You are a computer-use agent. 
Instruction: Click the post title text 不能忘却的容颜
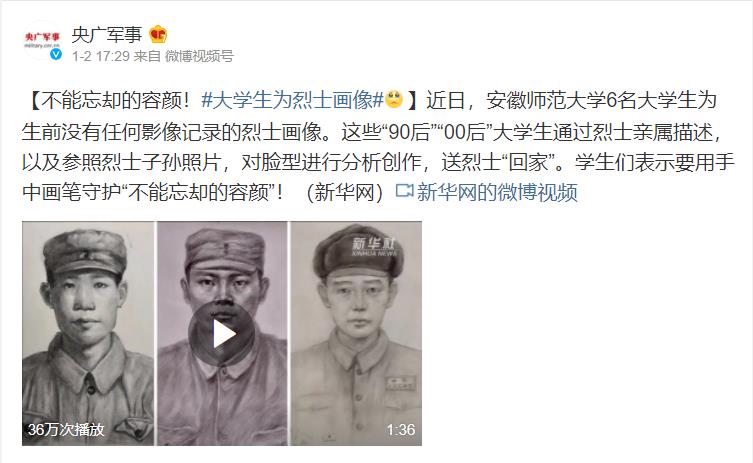tap(112, 100)
